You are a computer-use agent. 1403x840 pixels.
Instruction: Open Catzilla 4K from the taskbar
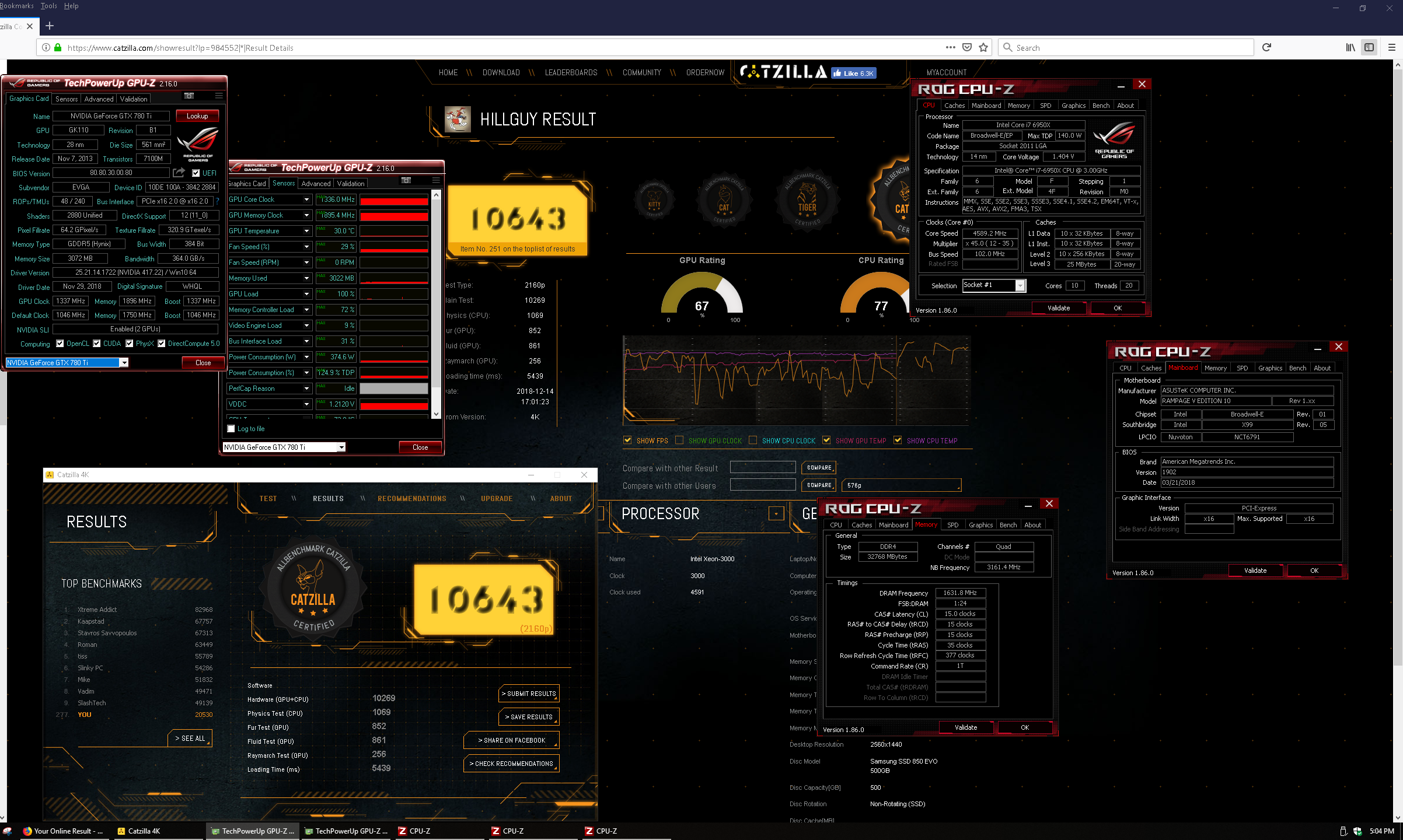click(158, 831)
